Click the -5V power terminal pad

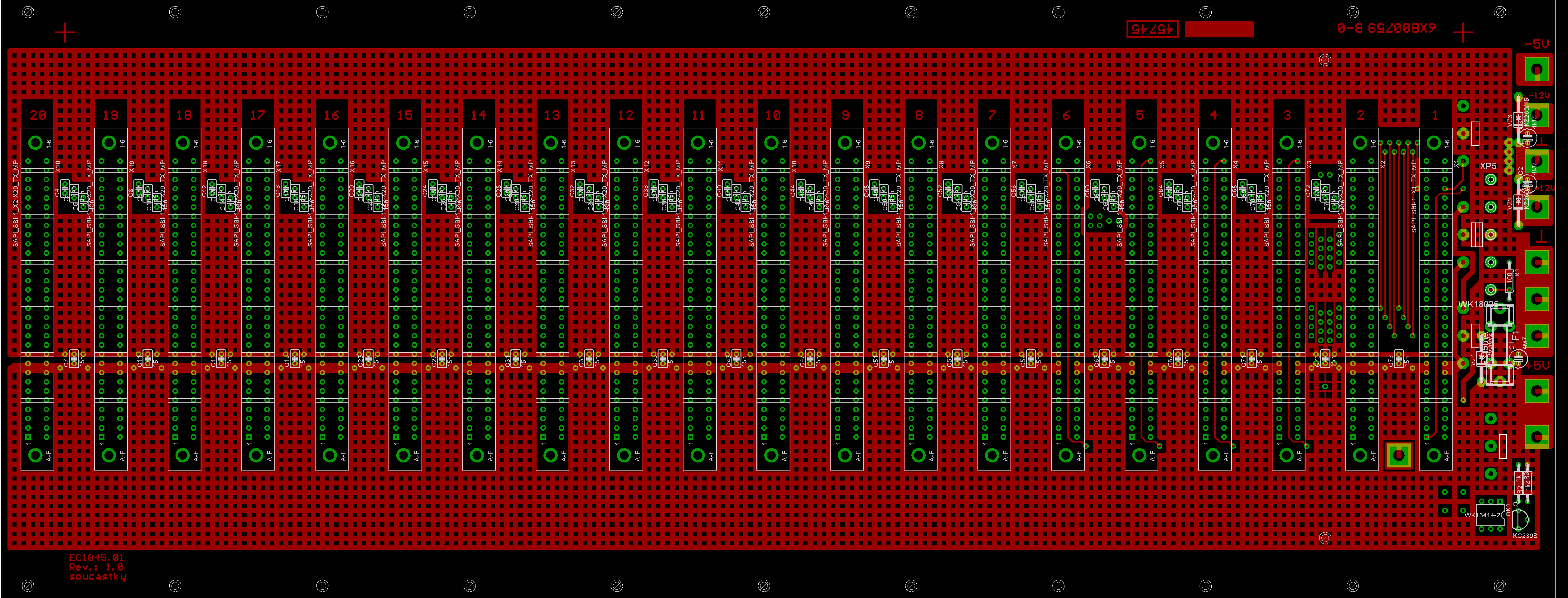(1536, 69)
